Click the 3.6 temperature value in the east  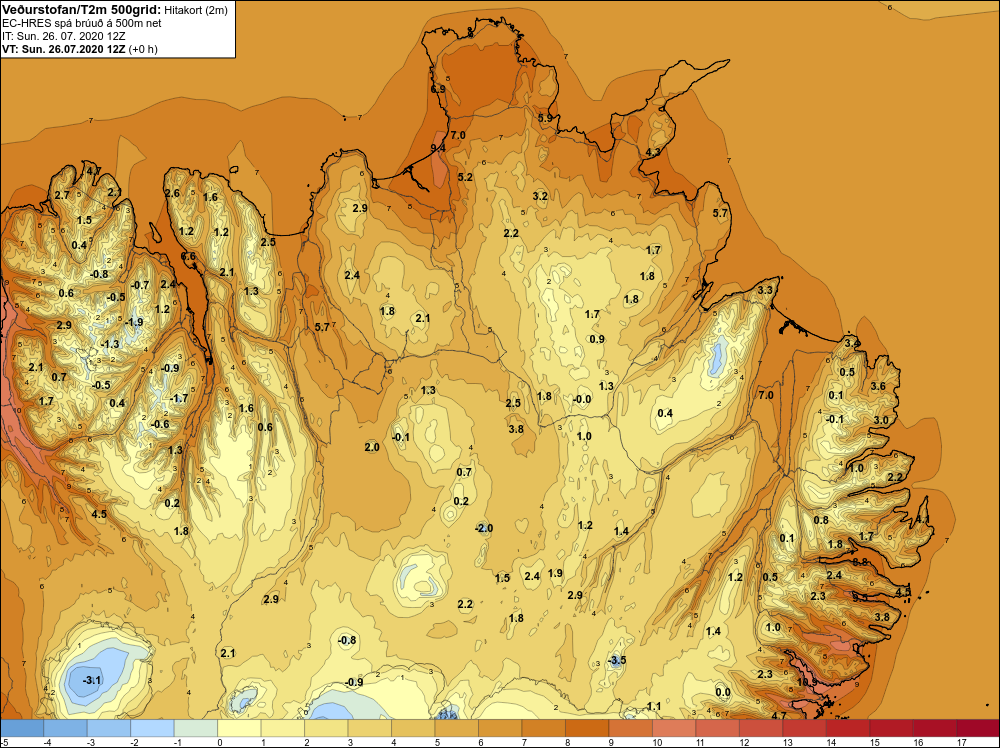(878, 386)
